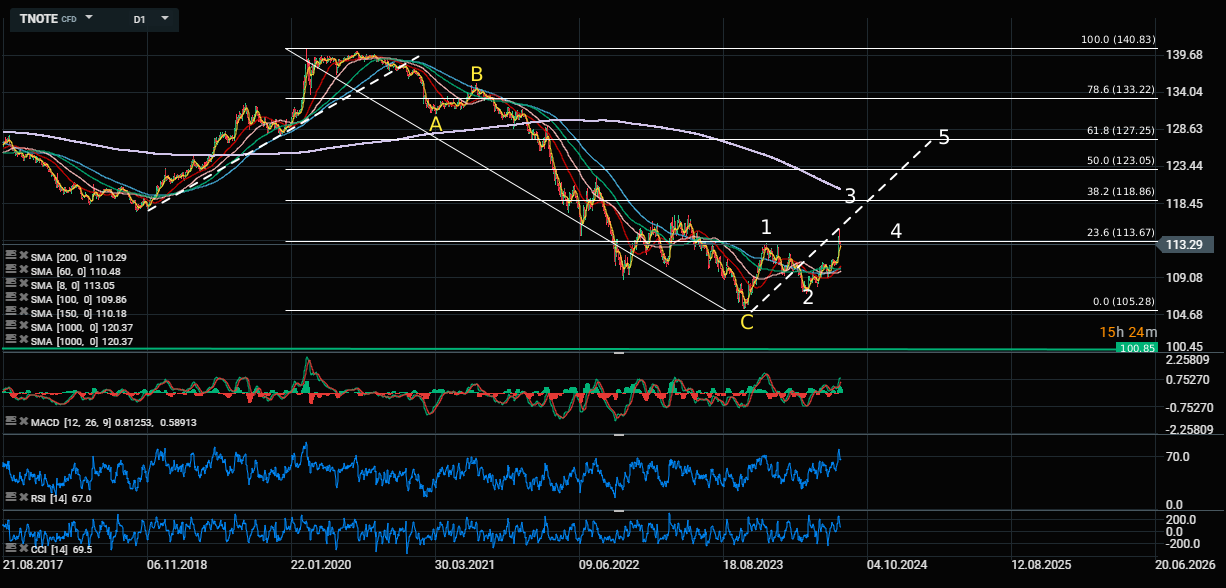The height and width of the screenshot is (588, 1226).
Task: Remove the SMA 200 indicator
Action: click(22, 257)
